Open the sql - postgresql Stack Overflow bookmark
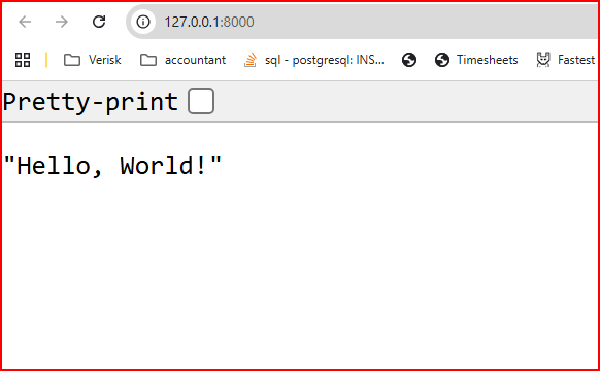The image size is (600, 371). pos(314,60)
